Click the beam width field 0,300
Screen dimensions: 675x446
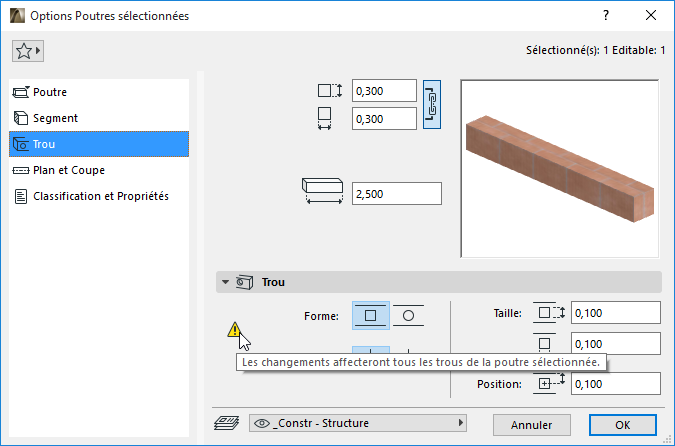pos(384,119)
